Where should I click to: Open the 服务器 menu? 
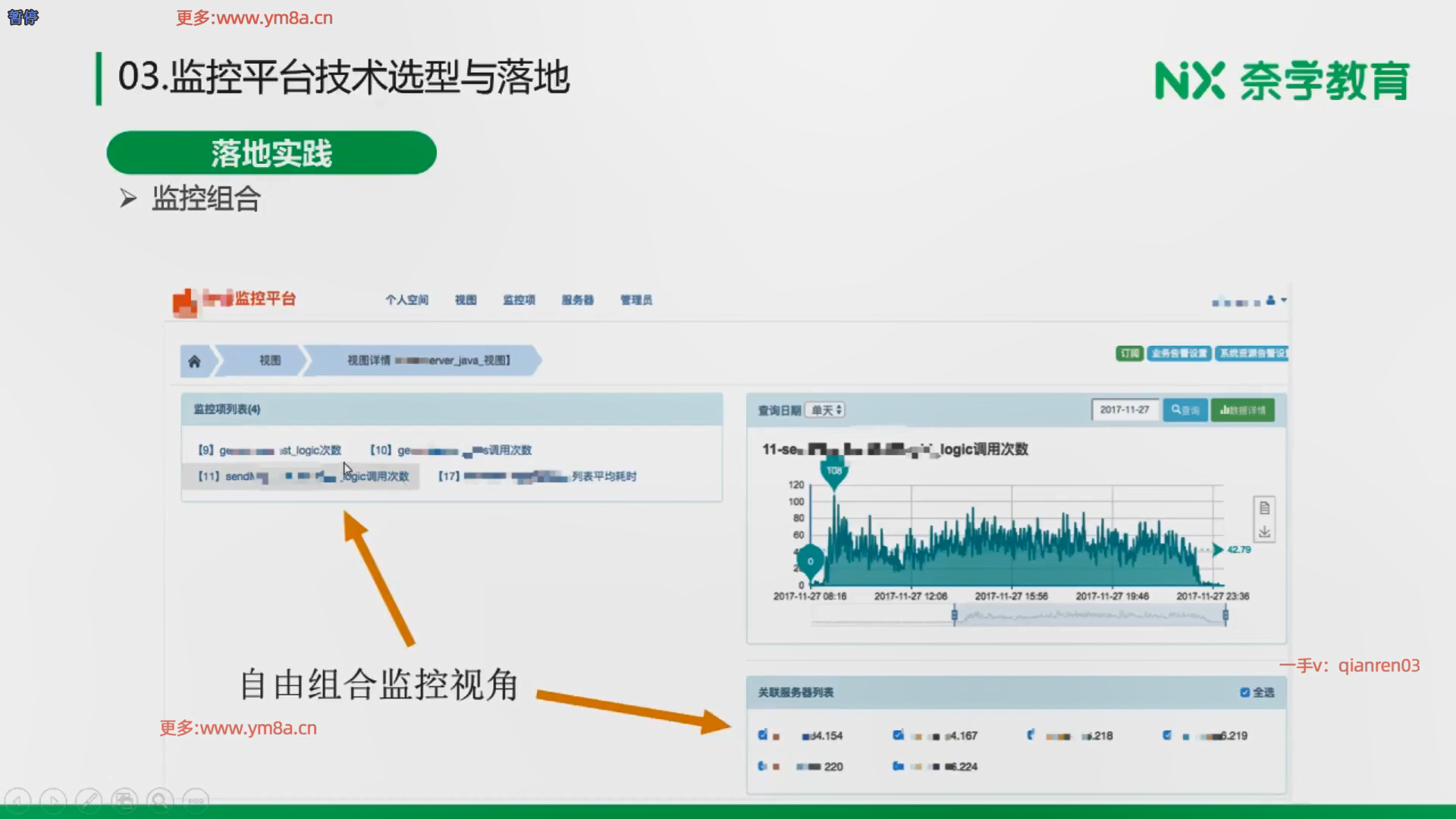(577, 300)
